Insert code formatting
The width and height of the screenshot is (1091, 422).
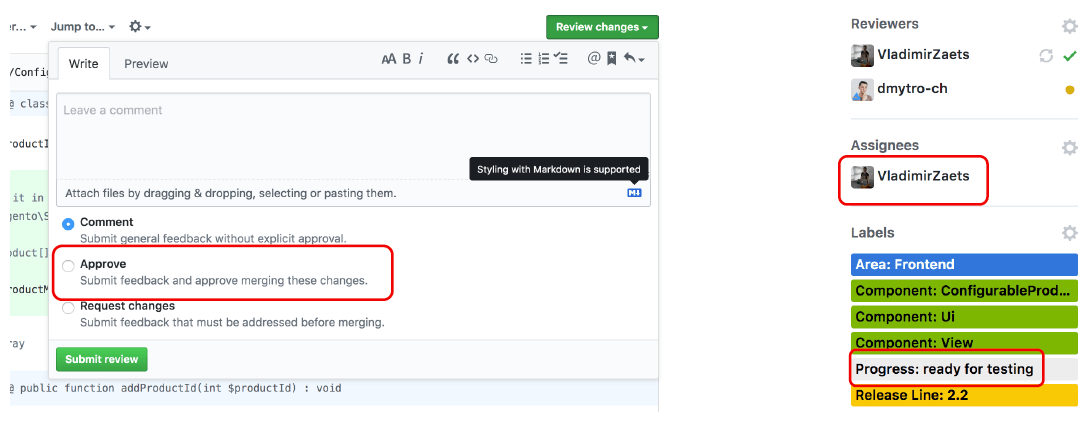coord(472,59)
